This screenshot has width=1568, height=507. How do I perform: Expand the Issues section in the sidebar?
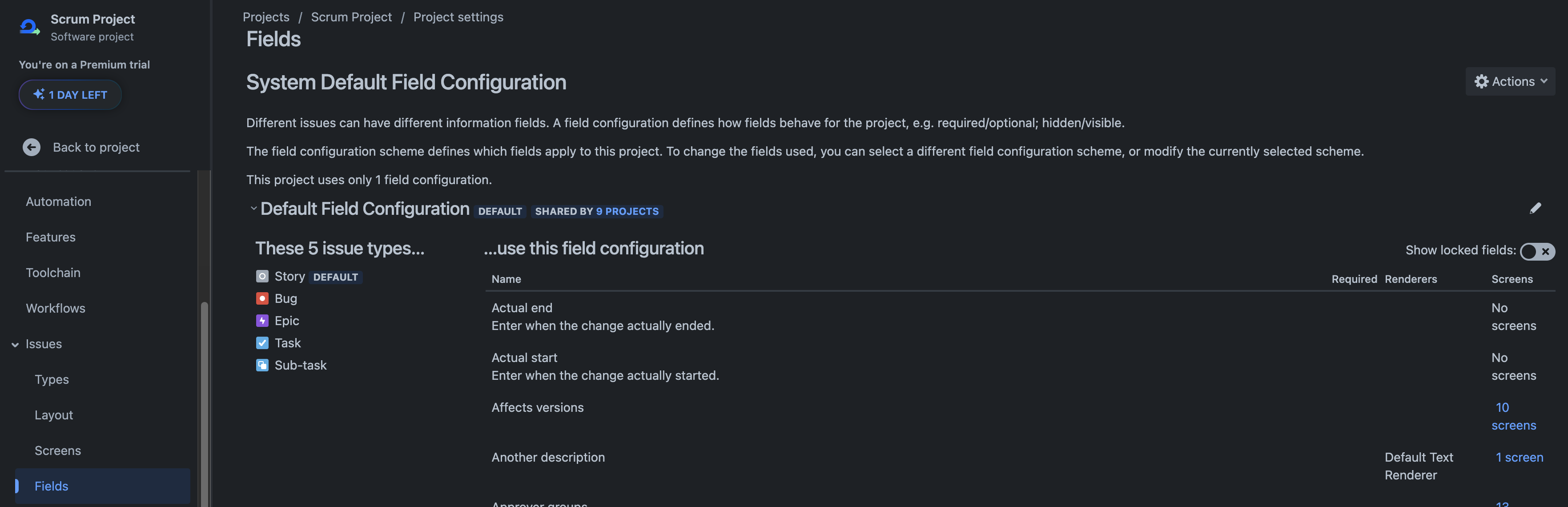click(15, 344)
